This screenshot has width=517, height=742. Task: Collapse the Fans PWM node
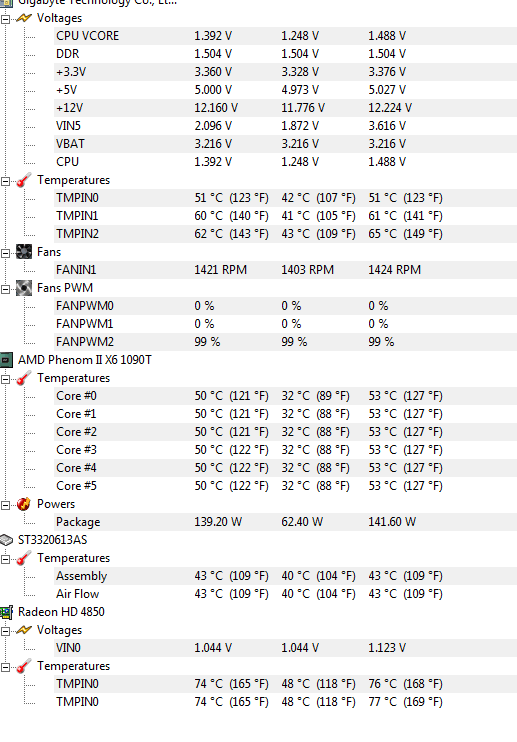(x=5, y=289)
